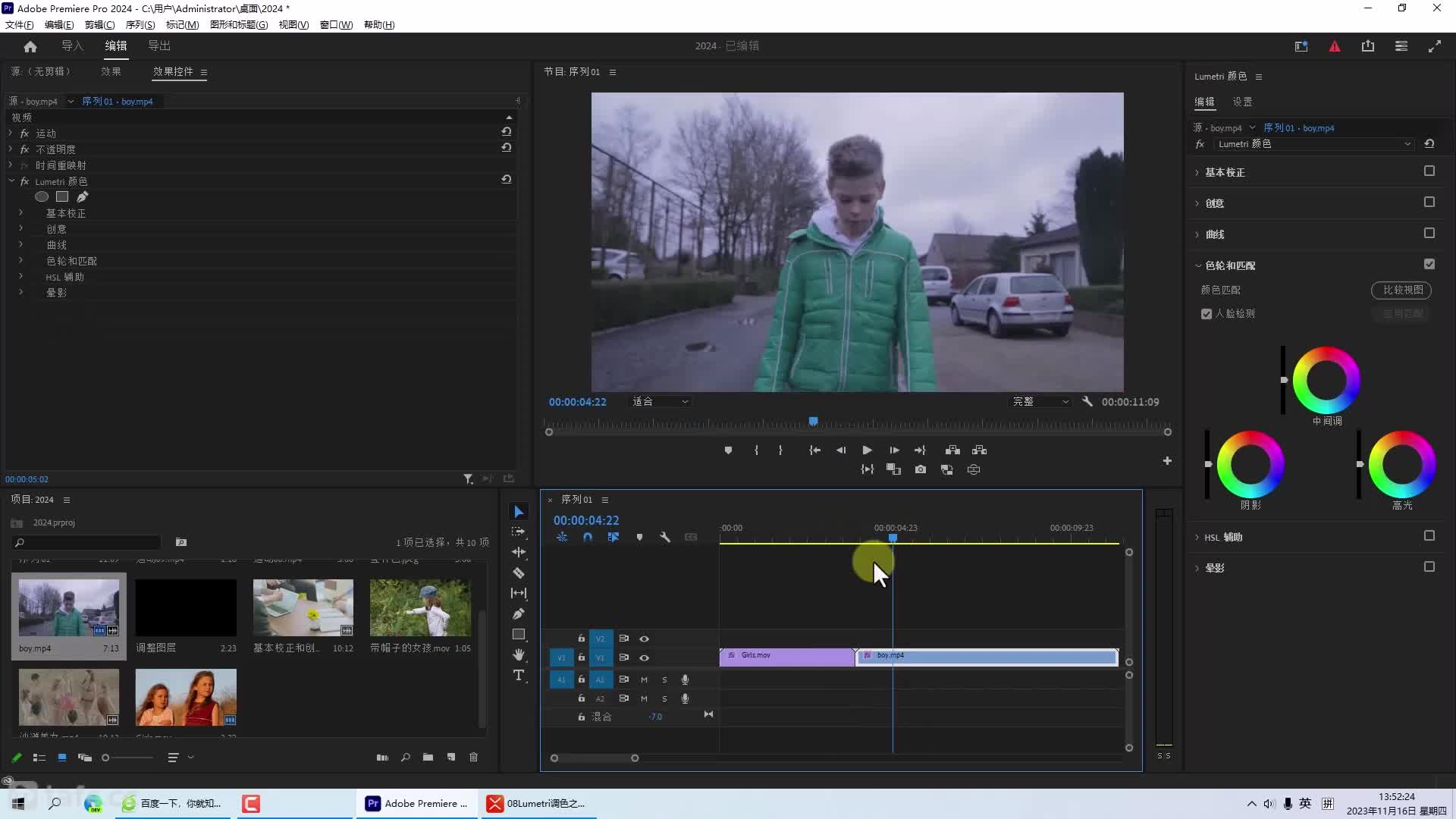Select the Hand tool
The image size is (1456, 819).
[x=519, y=654]
